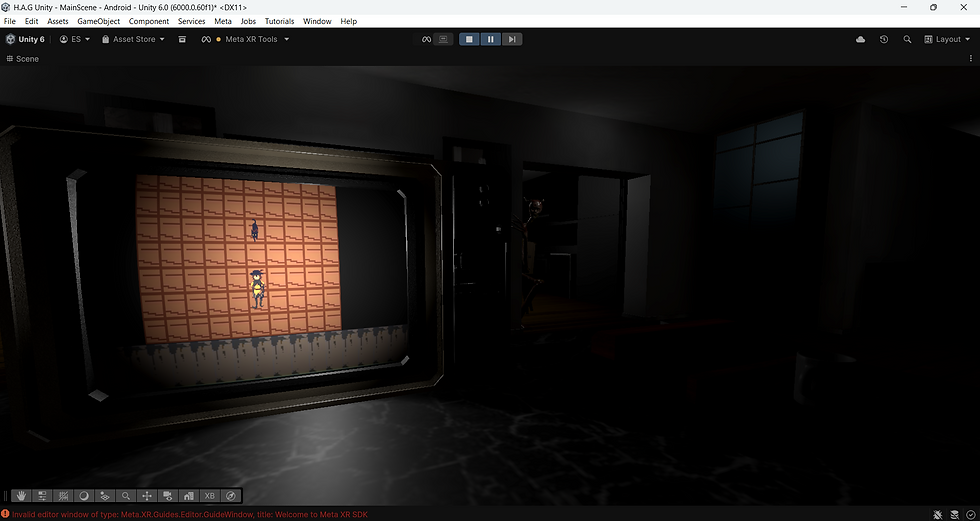The image size is (980, 521).
Task: Open the File menu
Action: [9, 21]
